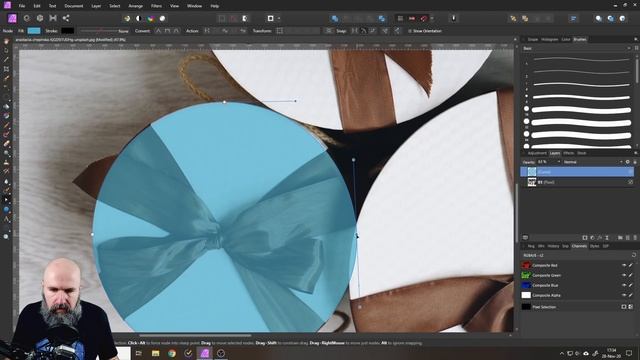Toggle visibility checkbox of the curve layer
The height and width of the screenshot is (360, 640).
click(631, 172)
